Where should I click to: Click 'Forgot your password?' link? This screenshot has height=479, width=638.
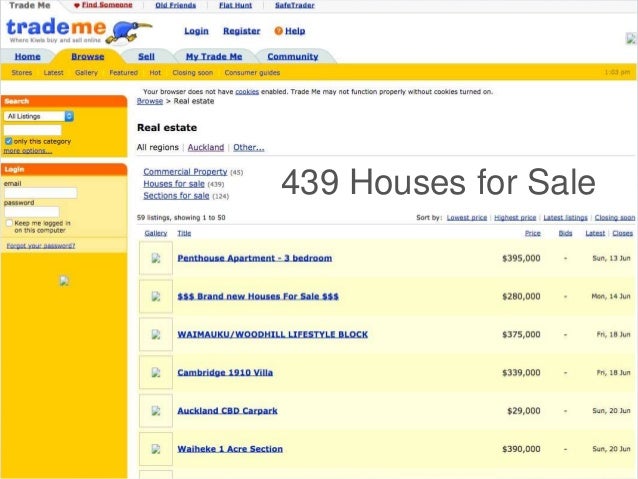tap(41, 246)
